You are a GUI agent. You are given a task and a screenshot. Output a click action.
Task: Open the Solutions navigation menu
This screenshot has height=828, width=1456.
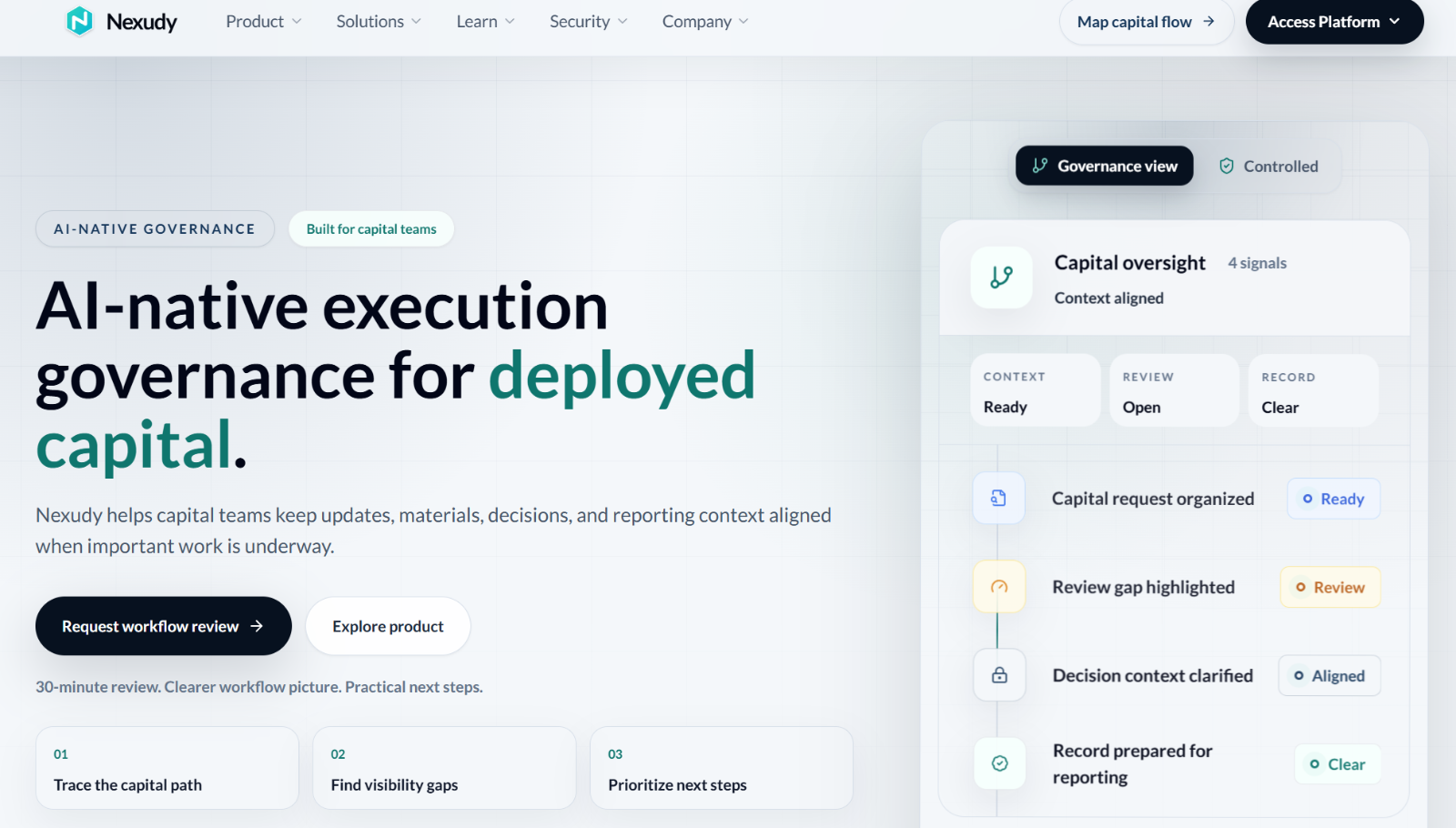[x=379, y=21]
